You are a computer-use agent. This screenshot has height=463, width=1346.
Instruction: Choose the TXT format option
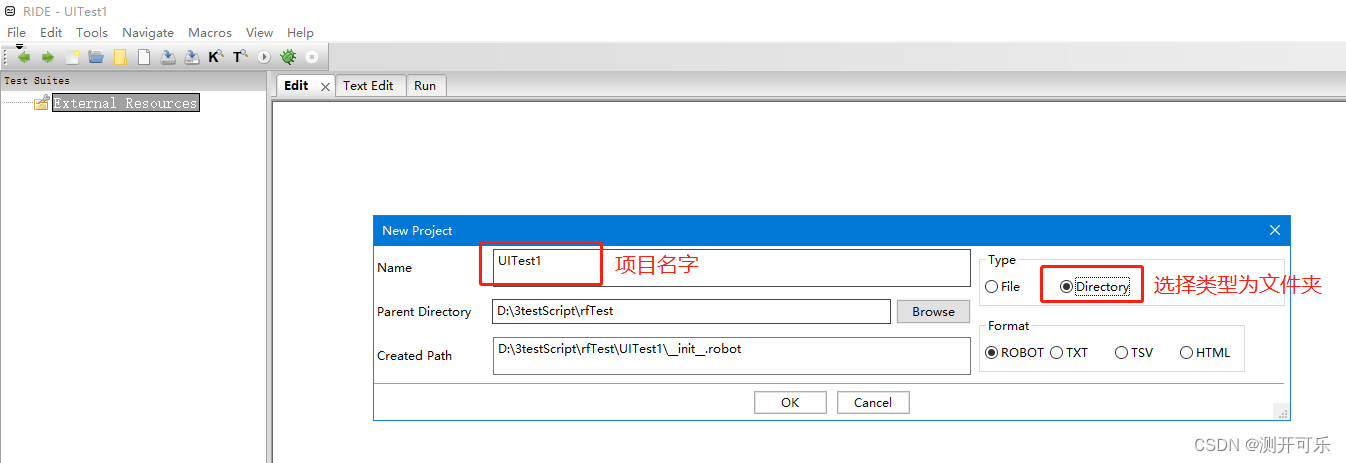point(1070,352)
